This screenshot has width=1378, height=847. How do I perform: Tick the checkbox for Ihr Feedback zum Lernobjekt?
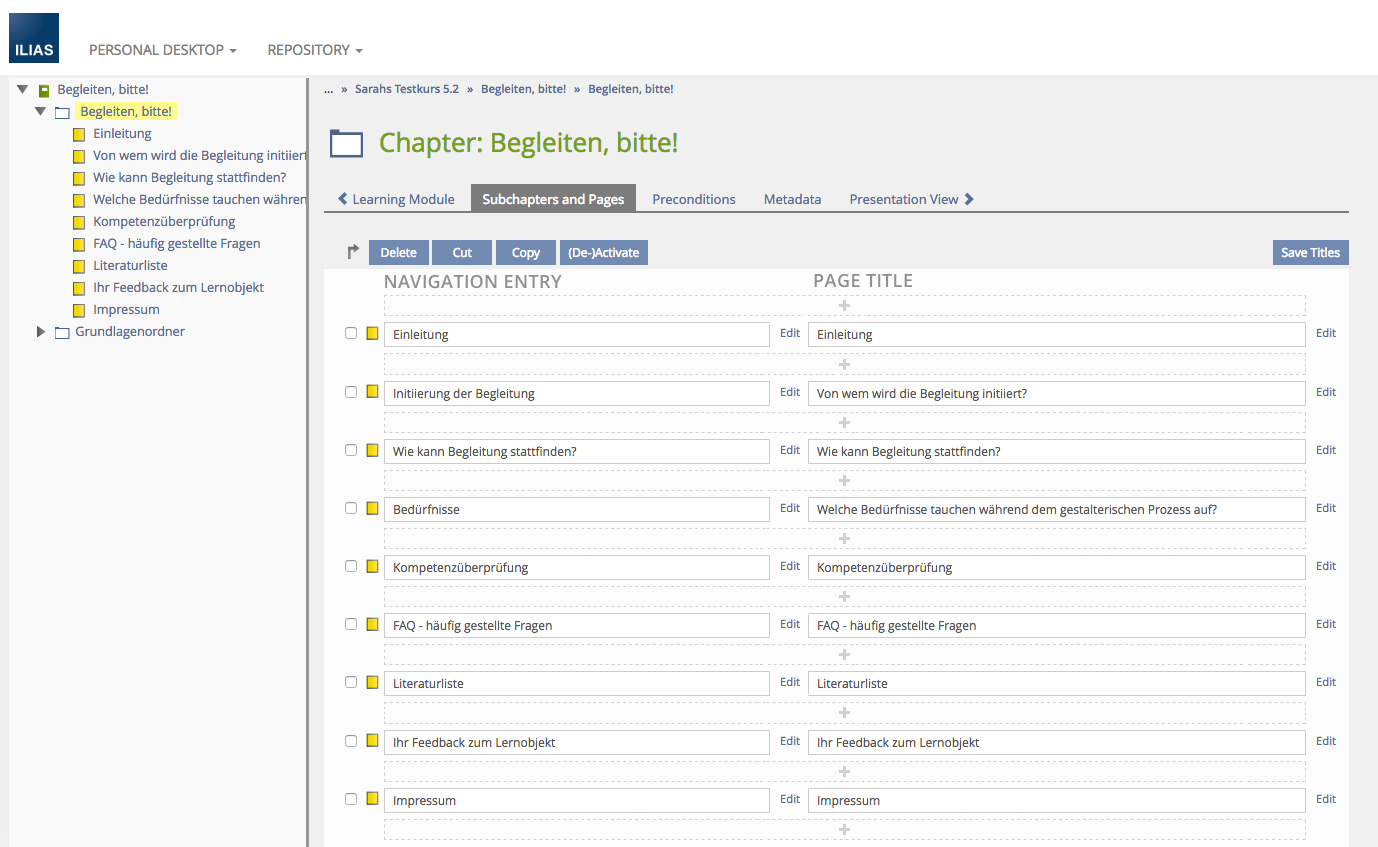pyautogui.click(x=351, y=741)
